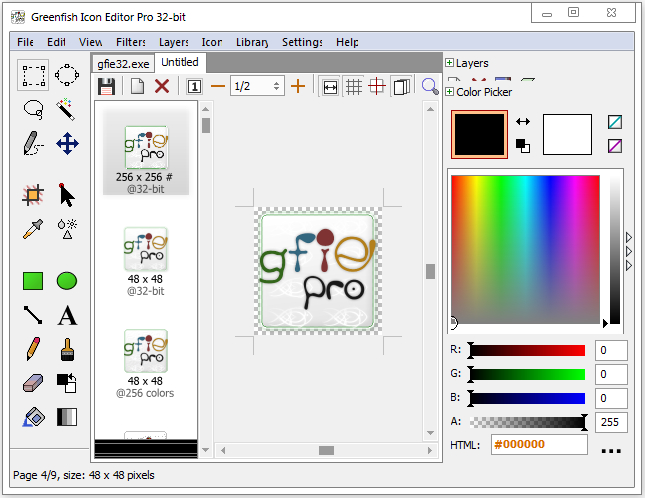Select the Retouch blur/sharpen tool
Viewport: 645px width, 498px height.
tap(67, 229)
